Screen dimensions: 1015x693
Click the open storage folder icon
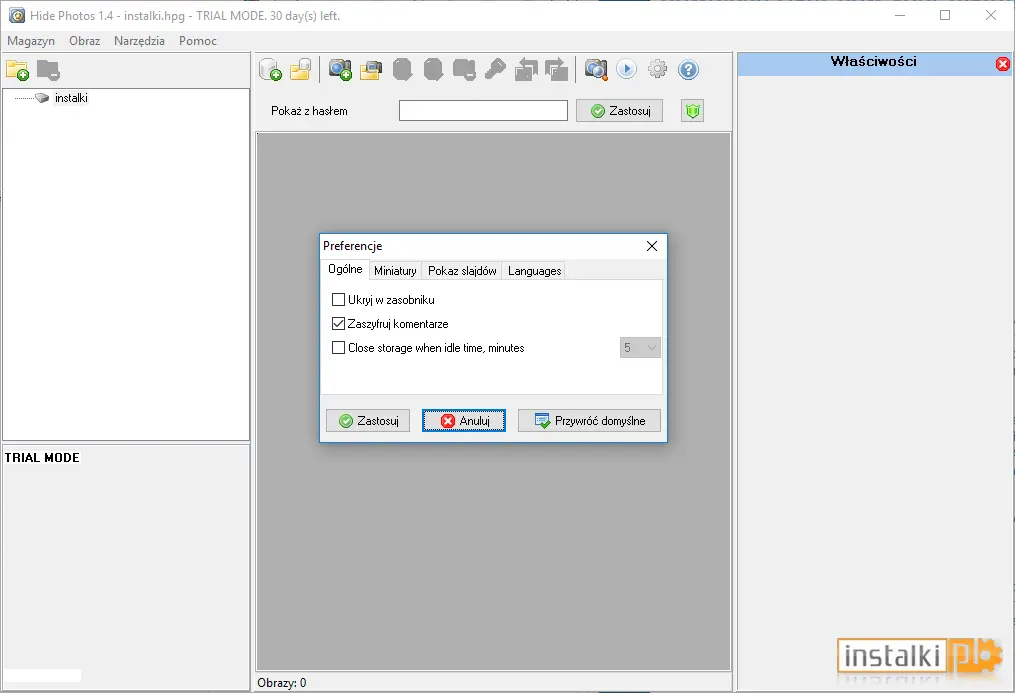pos(300,69)
